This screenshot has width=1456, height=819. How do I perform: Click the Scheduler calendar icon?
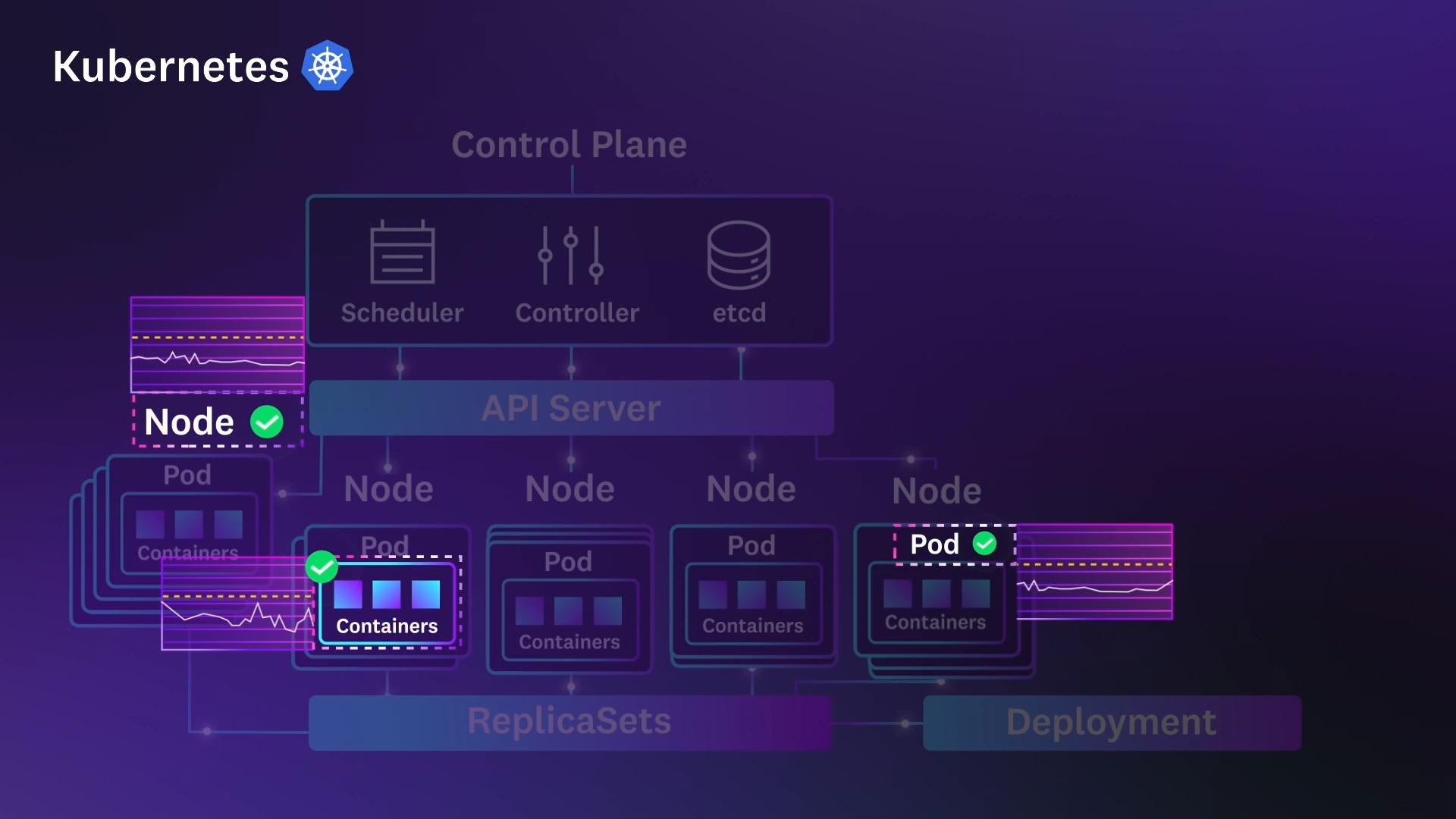[402, 253]
